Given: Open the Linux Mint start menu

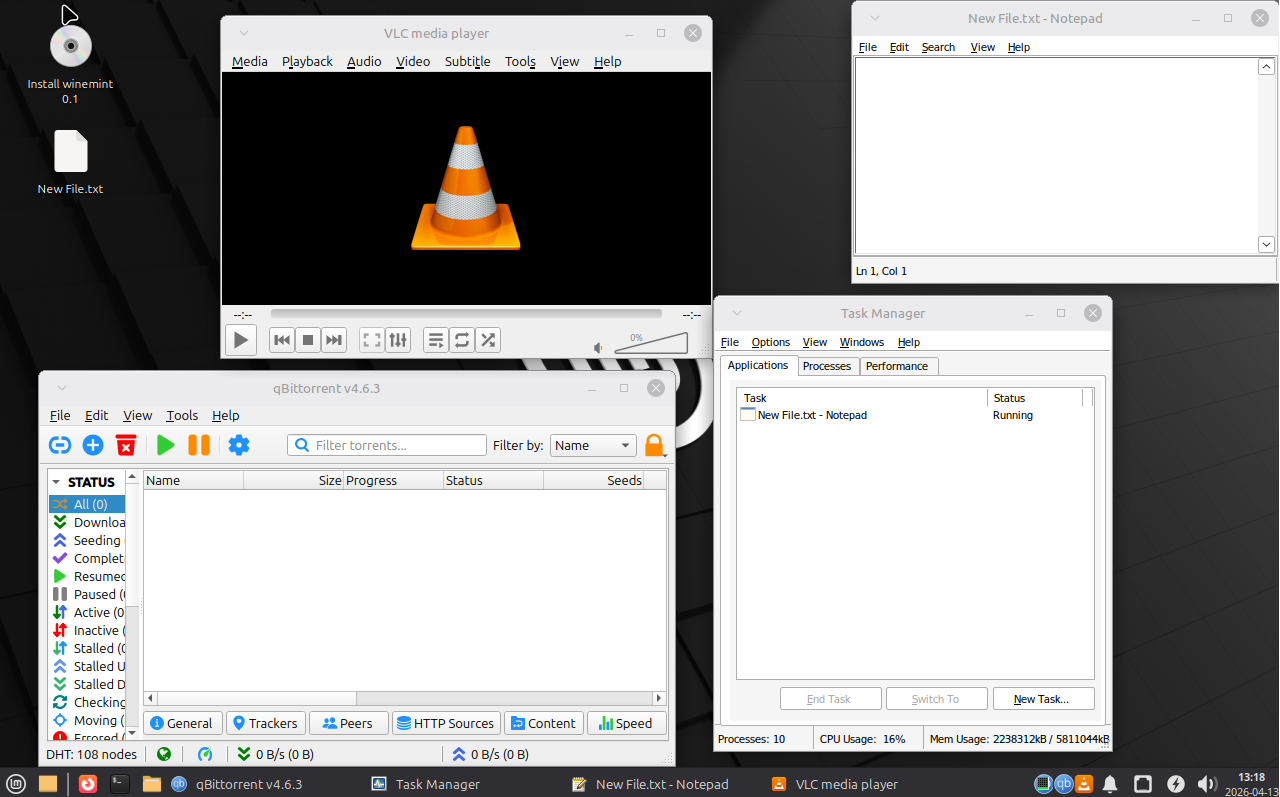Looking at the screenshot, I should click(17, 784).
